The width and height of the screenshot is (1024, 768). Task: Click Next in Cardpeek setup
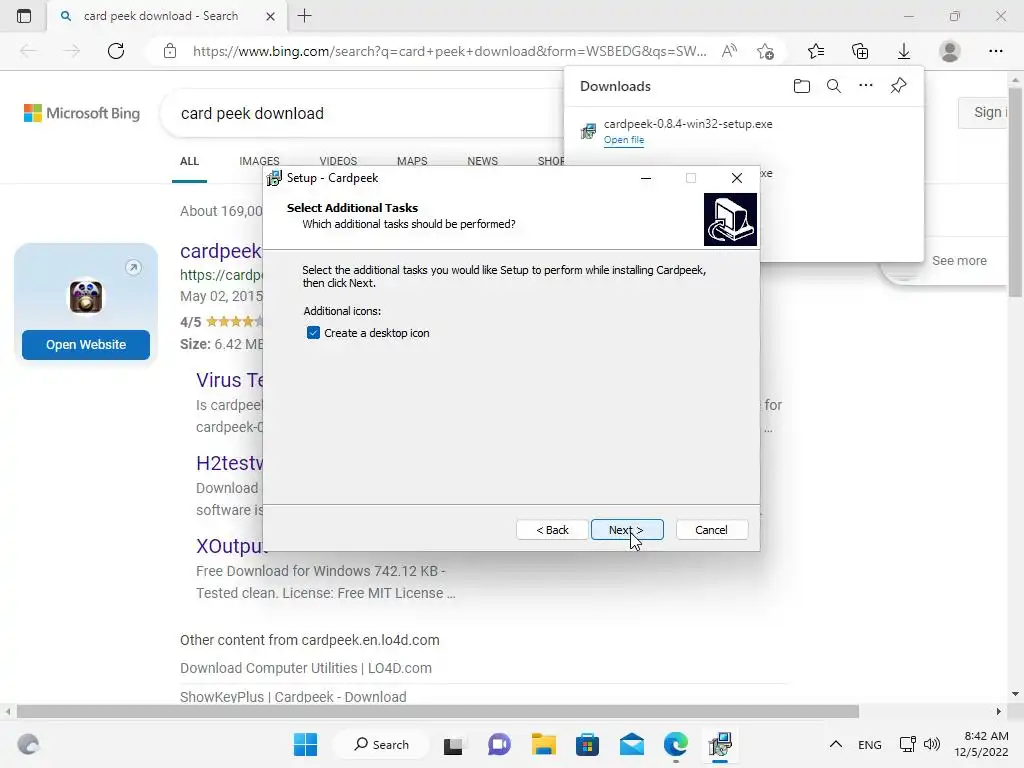pyautogui.click(x=627, y=530)
